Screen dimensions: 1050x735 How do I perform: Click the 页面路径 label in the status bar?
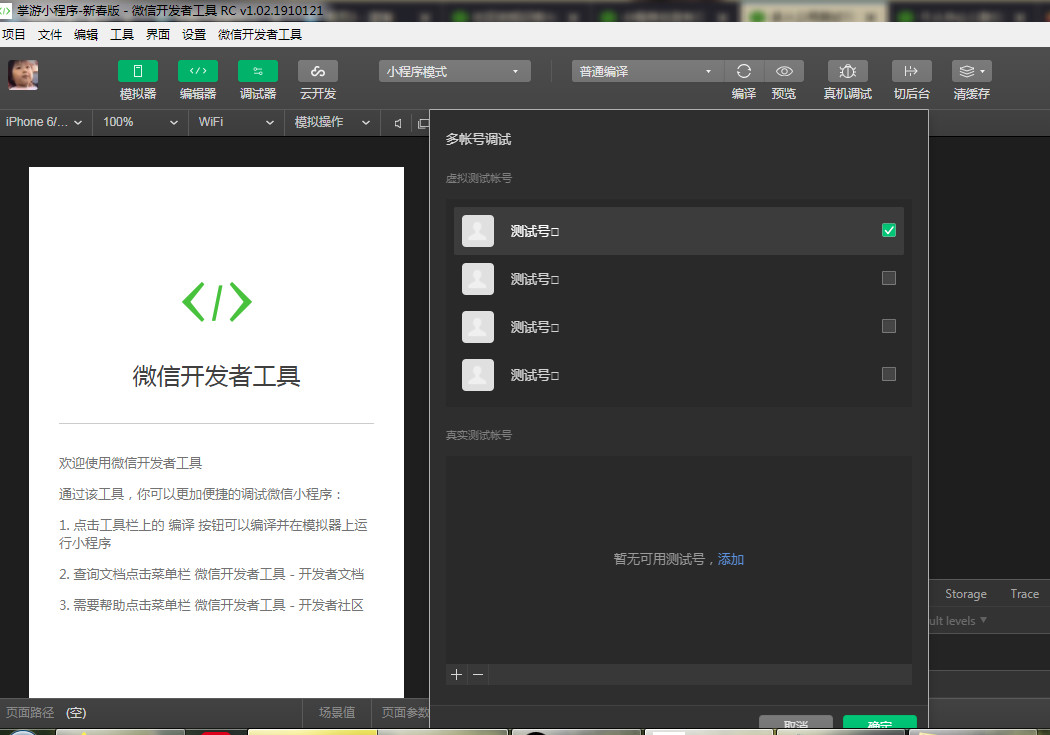coord(30,713)
